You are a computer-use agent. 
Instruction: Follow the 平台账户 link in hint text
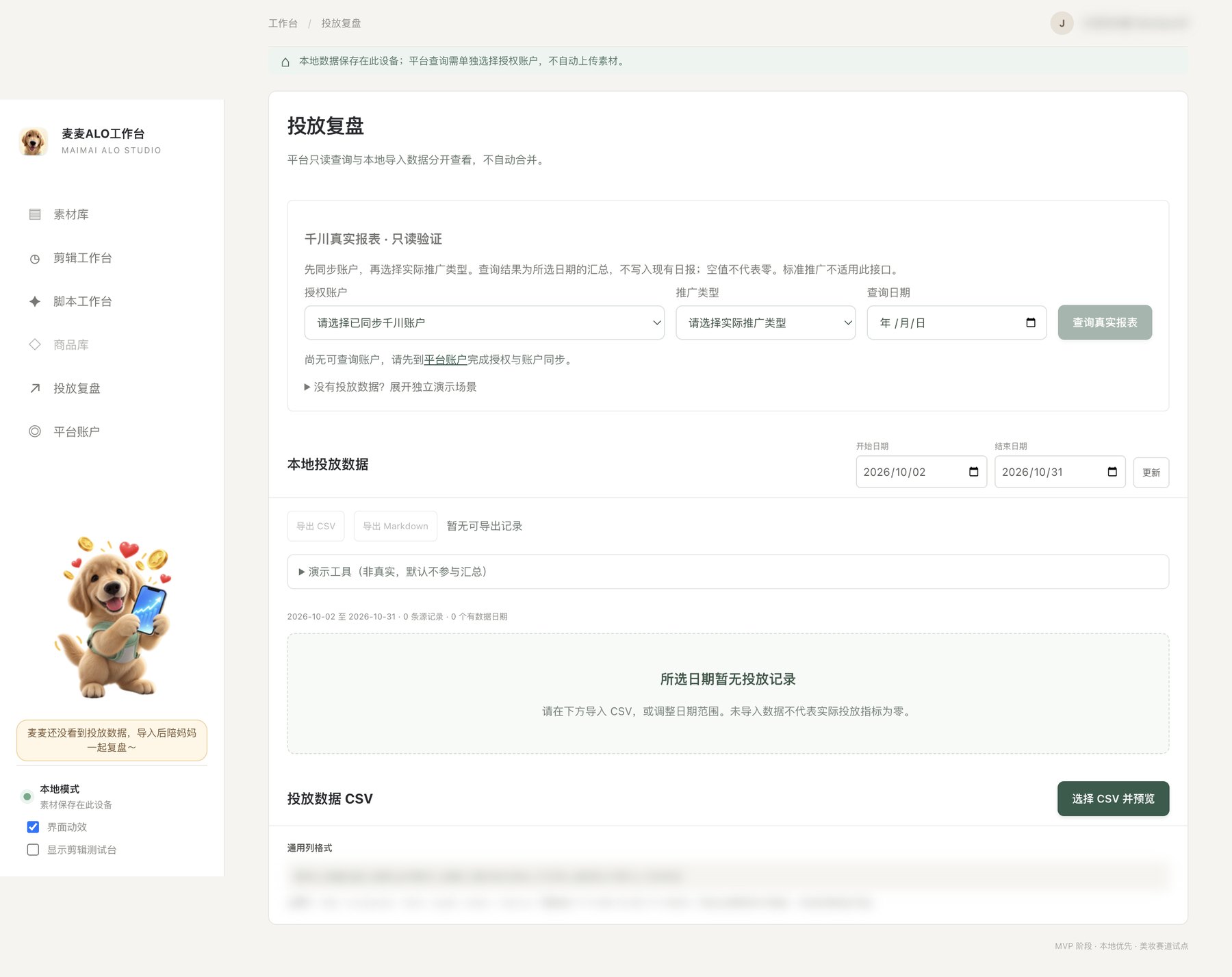point(446,359)
